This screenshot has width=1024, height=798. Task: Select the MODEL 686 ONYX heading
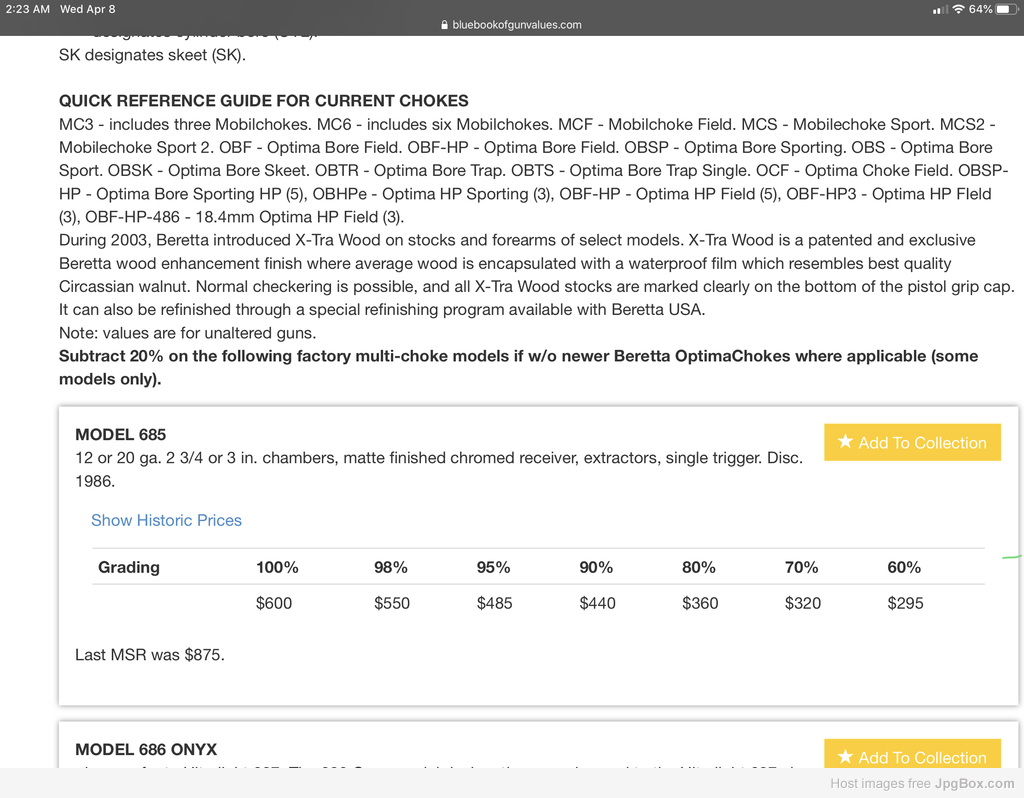[146, 749]
